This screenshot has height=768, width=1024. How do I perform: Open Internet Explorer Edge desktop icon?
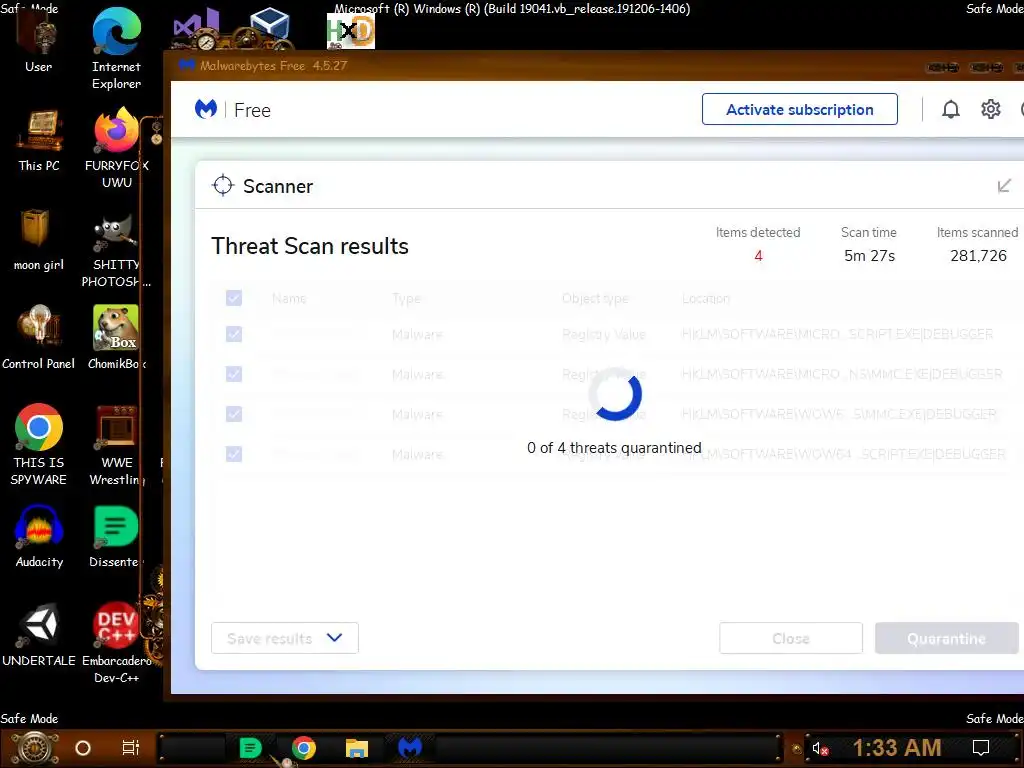(x=116, y=50)
